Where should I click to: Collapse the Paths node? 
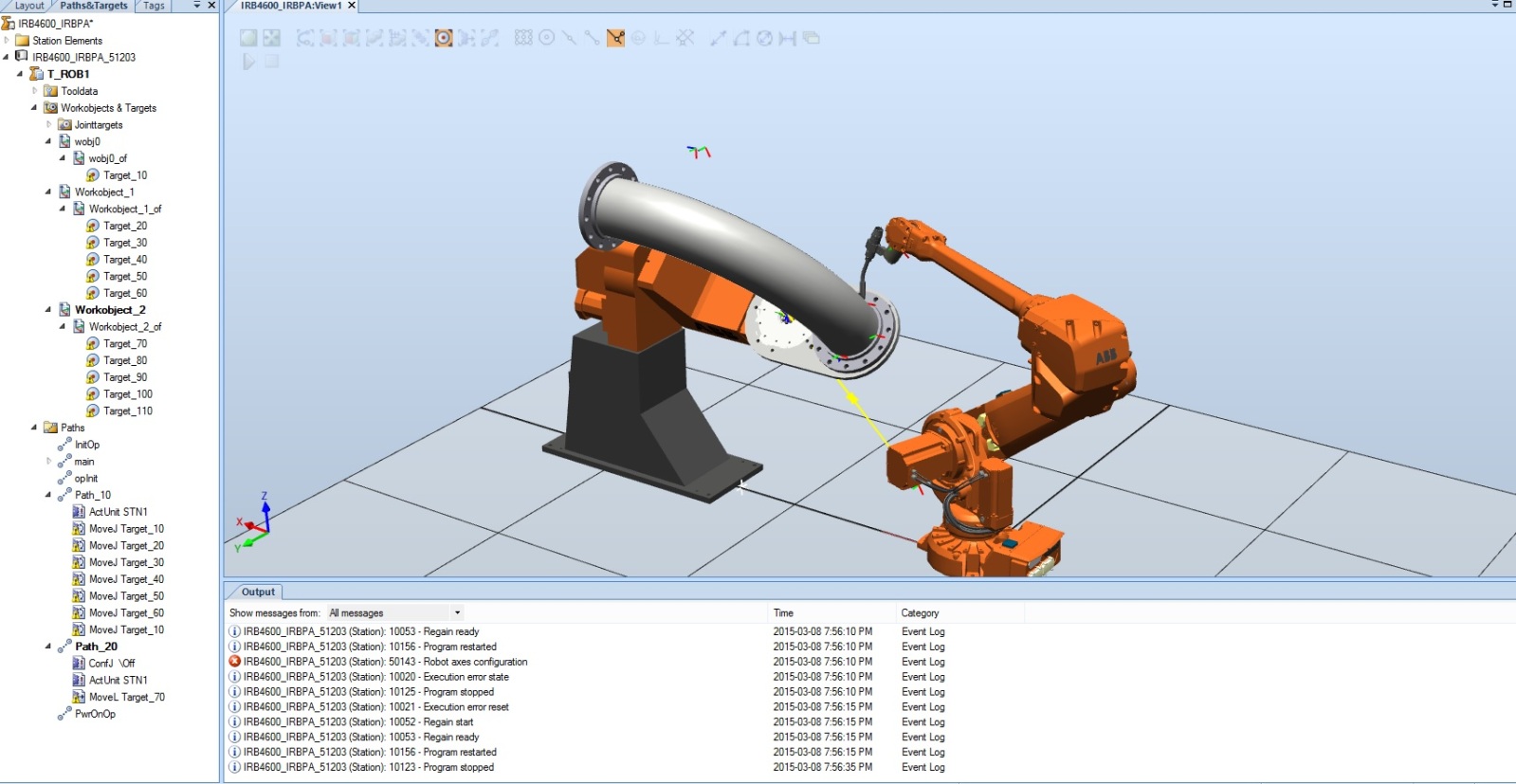click(34, 428)
